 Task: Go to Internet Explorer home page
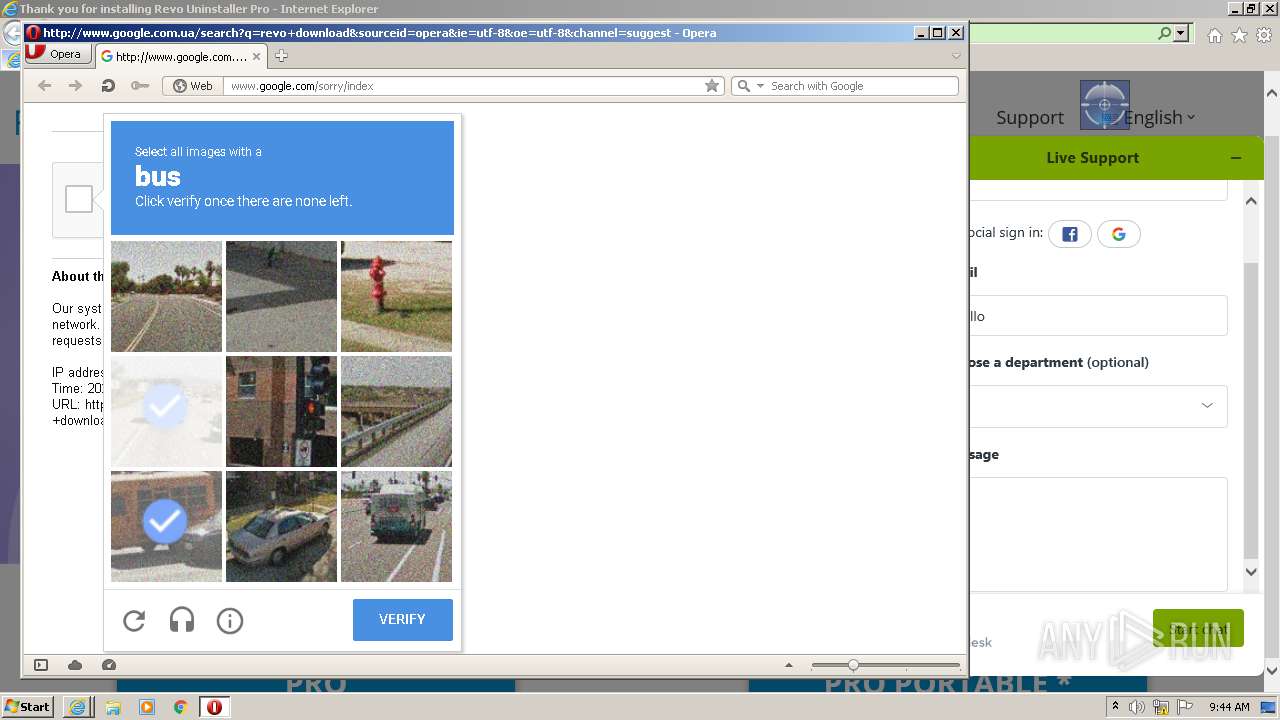coord(1214,36)
